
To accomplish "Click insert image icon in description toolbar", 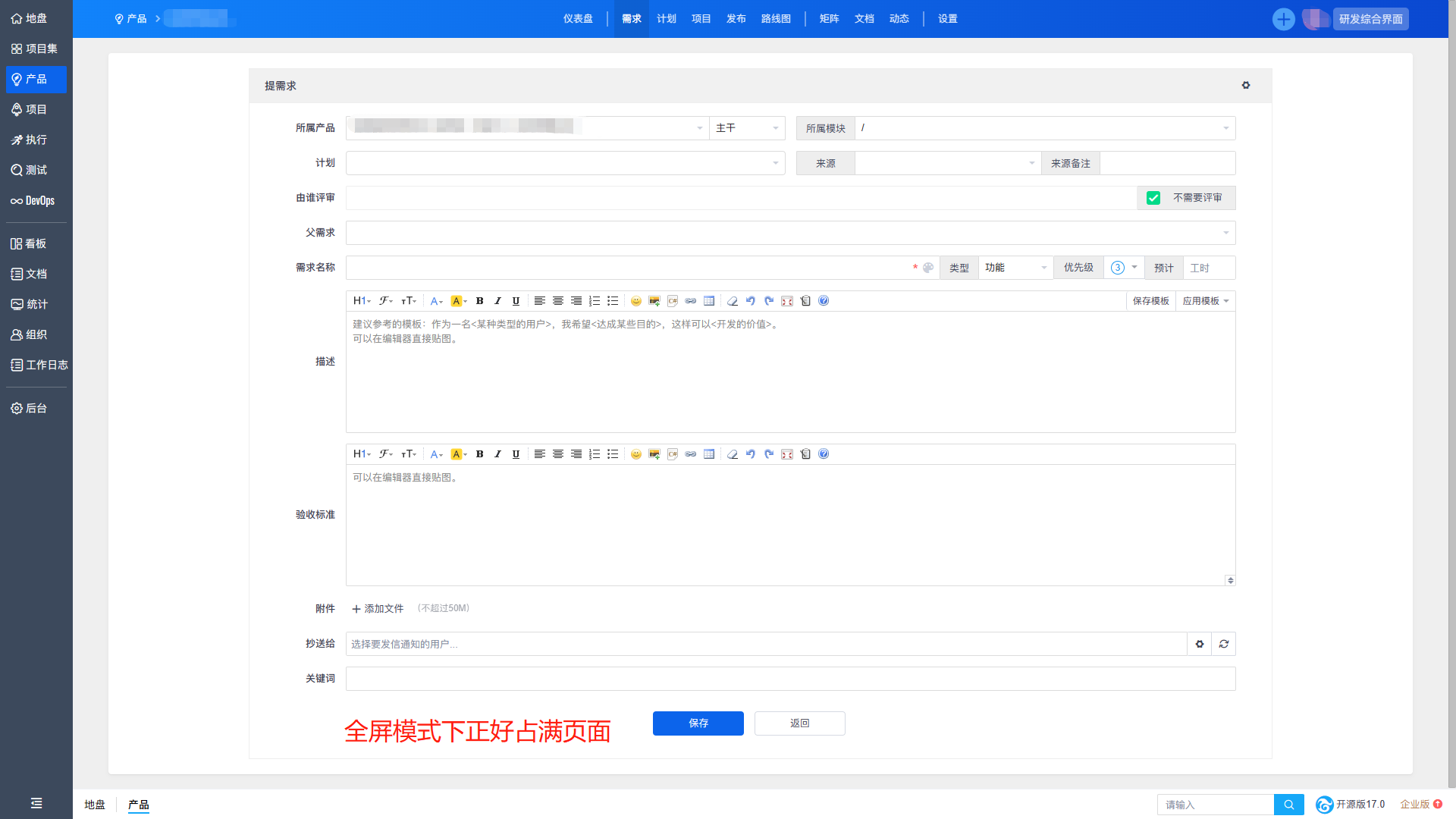I will (654, 301).
